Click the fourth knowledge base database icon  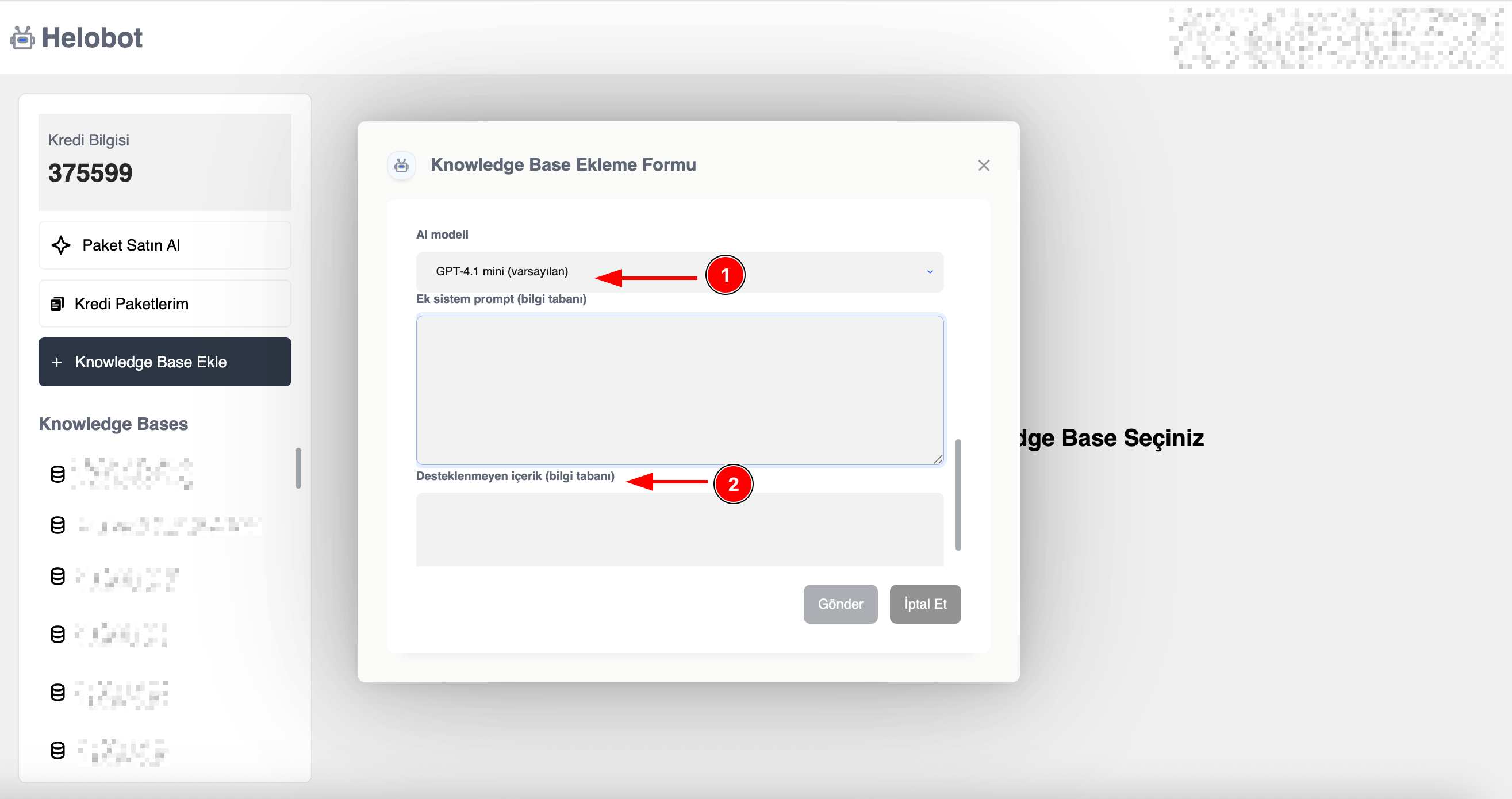[57, 635]
